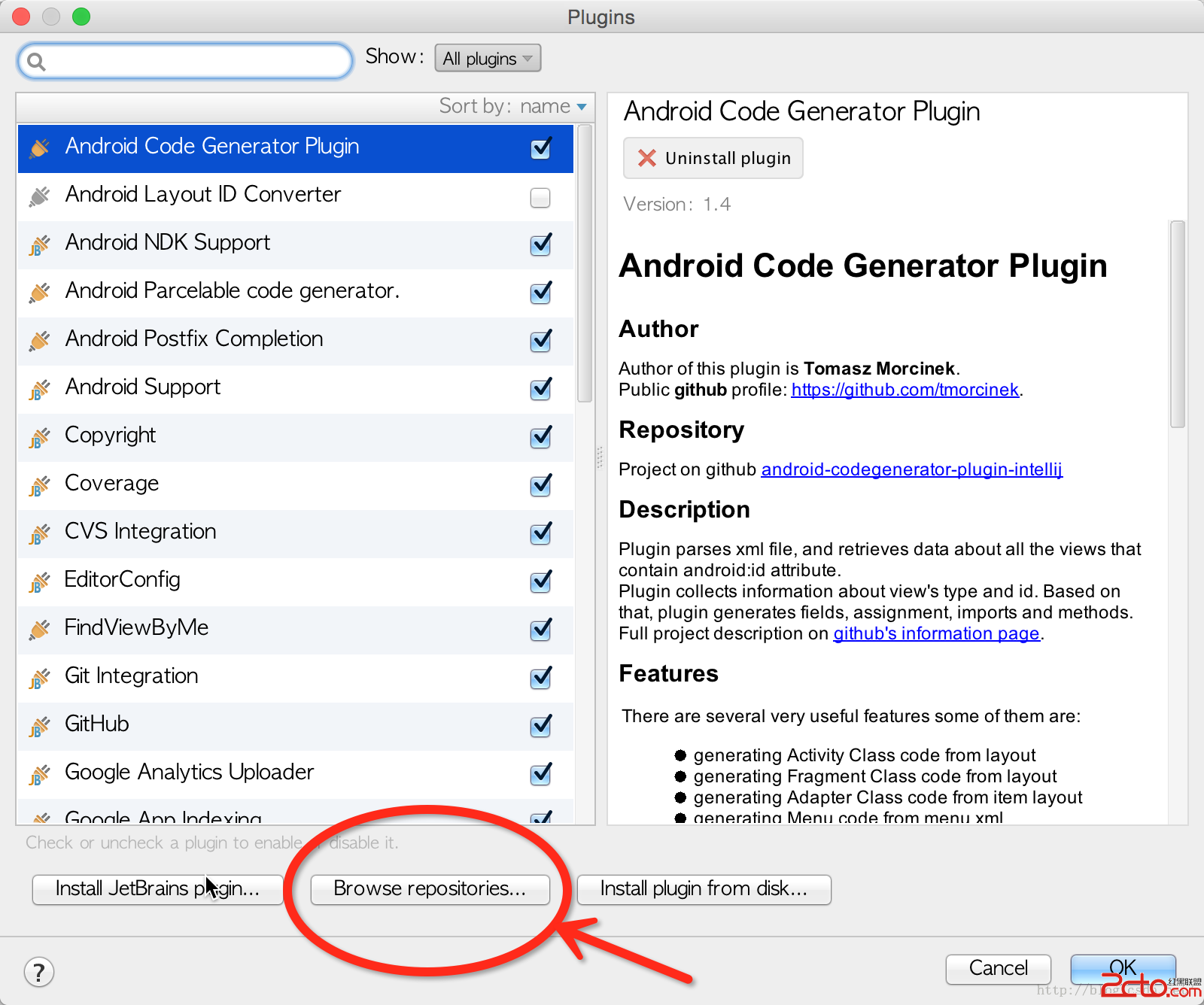The image size is (1204, 1005).
Task: Click the search magnifier icon
Action: click(36, 62)
